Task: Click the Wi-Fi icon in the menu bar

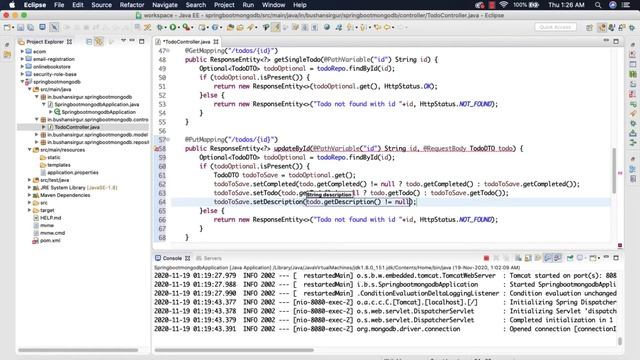Action: coord(503,5)
